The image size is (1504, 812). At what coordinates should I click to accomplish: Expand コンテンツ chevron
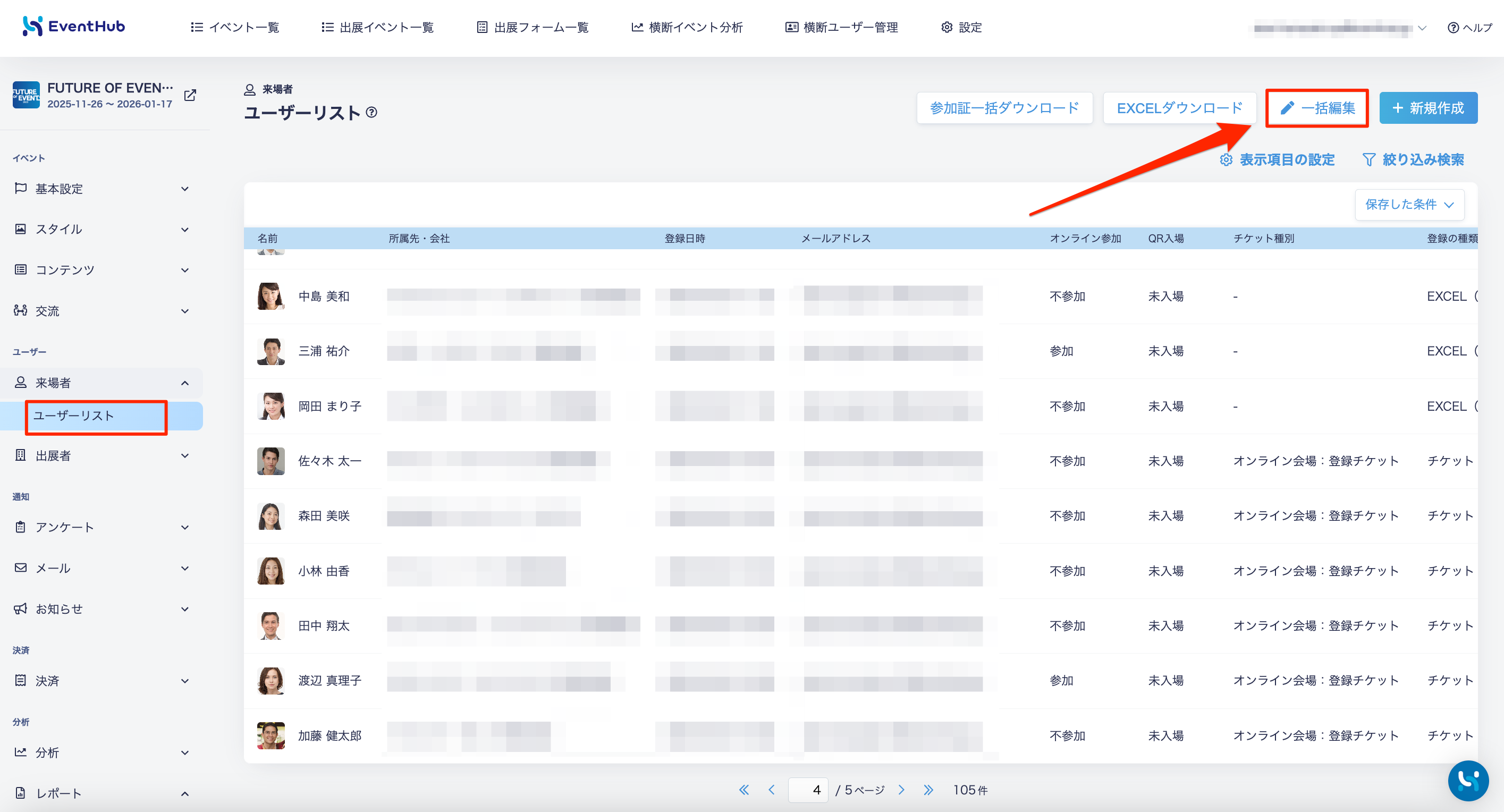tap(185, 270)
